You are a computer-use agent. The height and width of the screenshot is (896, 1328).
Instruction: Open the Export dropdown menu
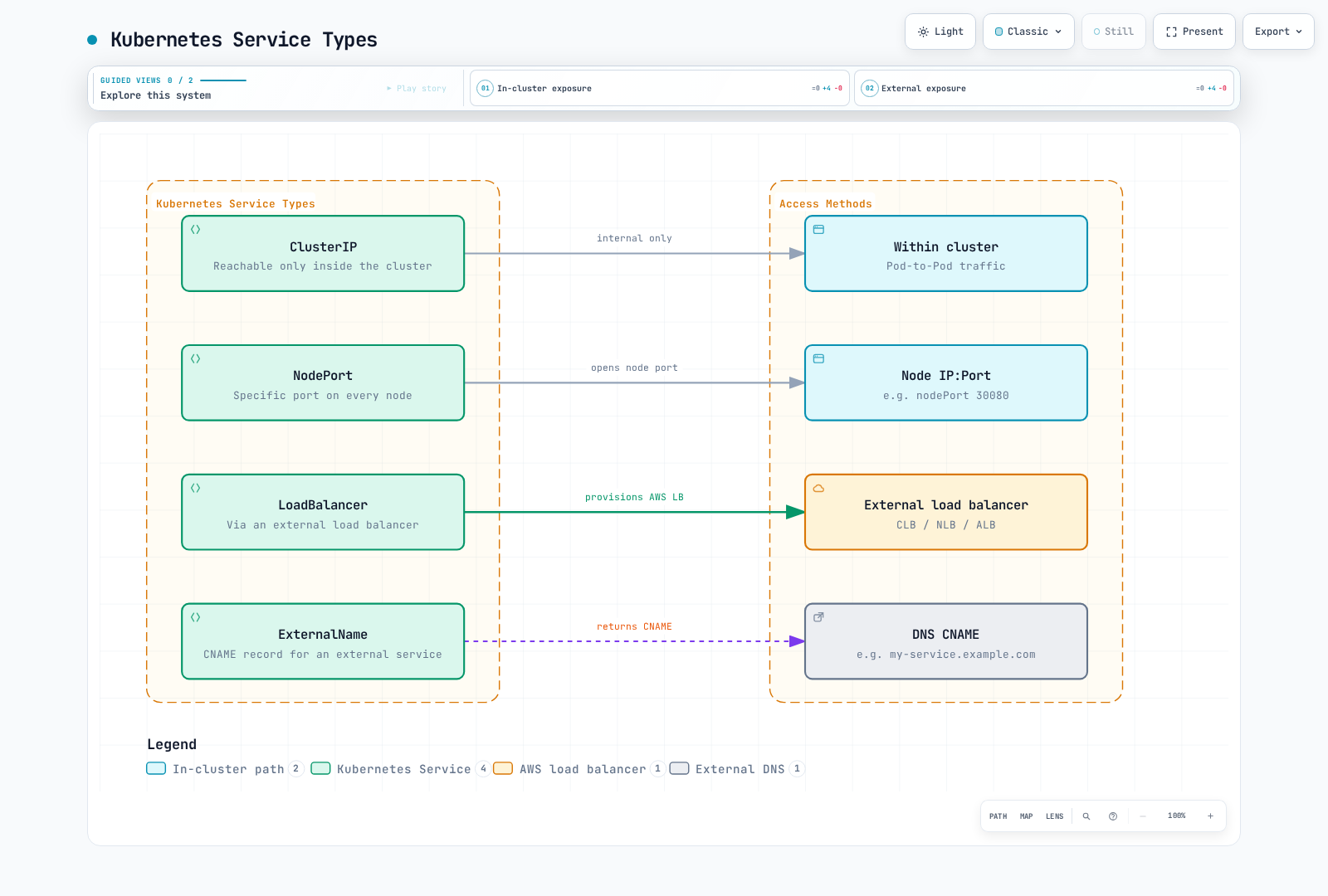click(1278, 32)
